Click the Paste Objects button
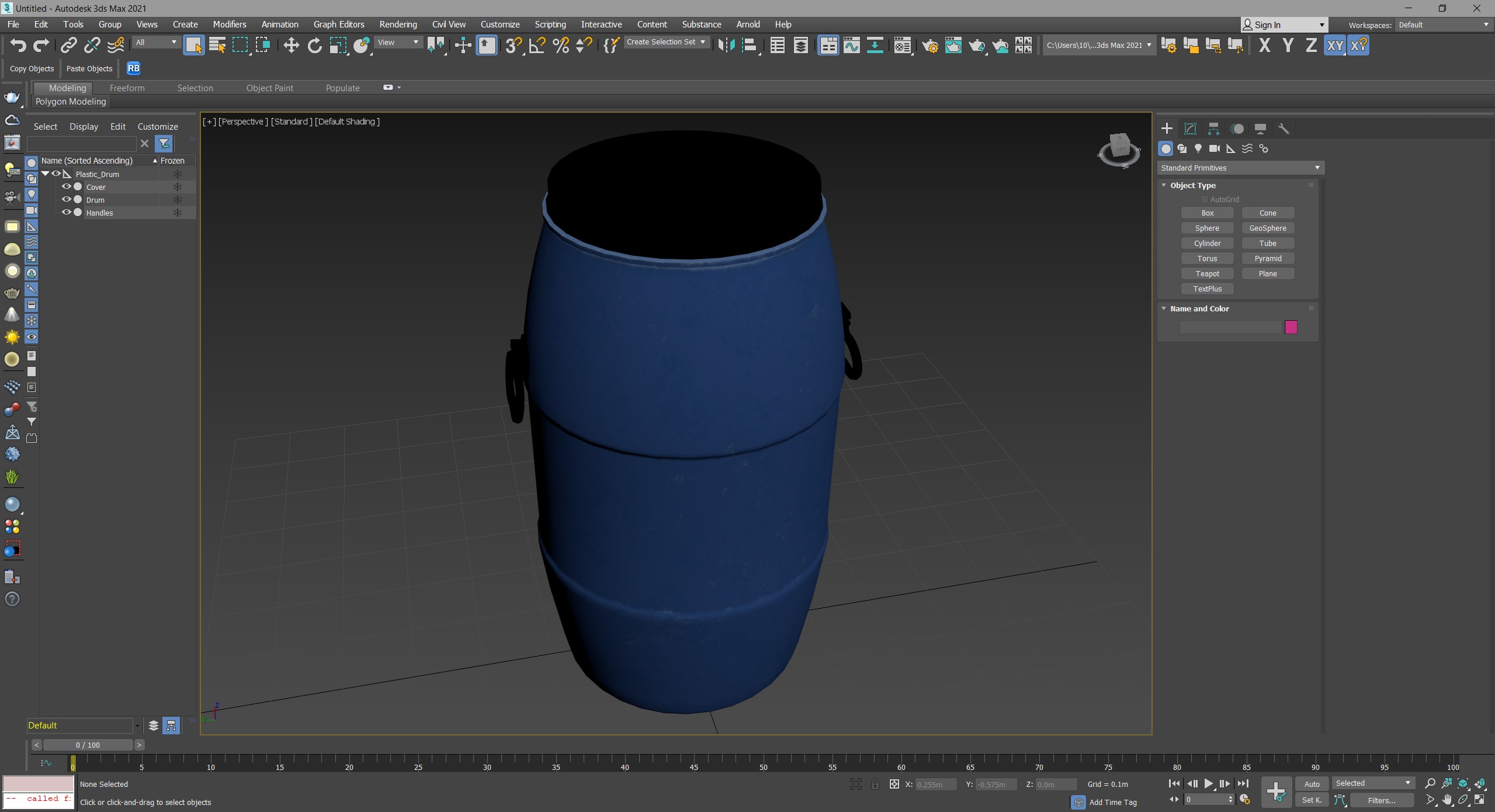The image size is (1495, 812). point(89,69)
